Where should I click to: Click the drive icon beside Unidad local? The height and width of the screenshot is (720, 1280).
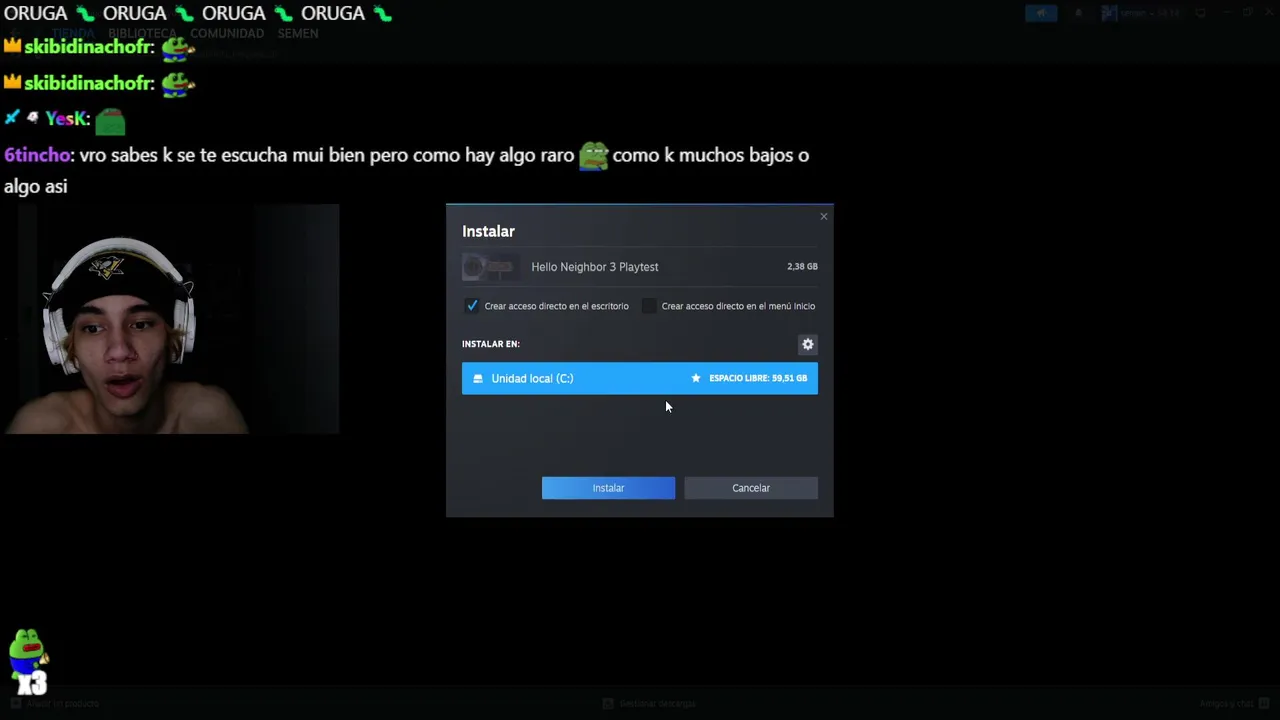[x=478, y=378]
